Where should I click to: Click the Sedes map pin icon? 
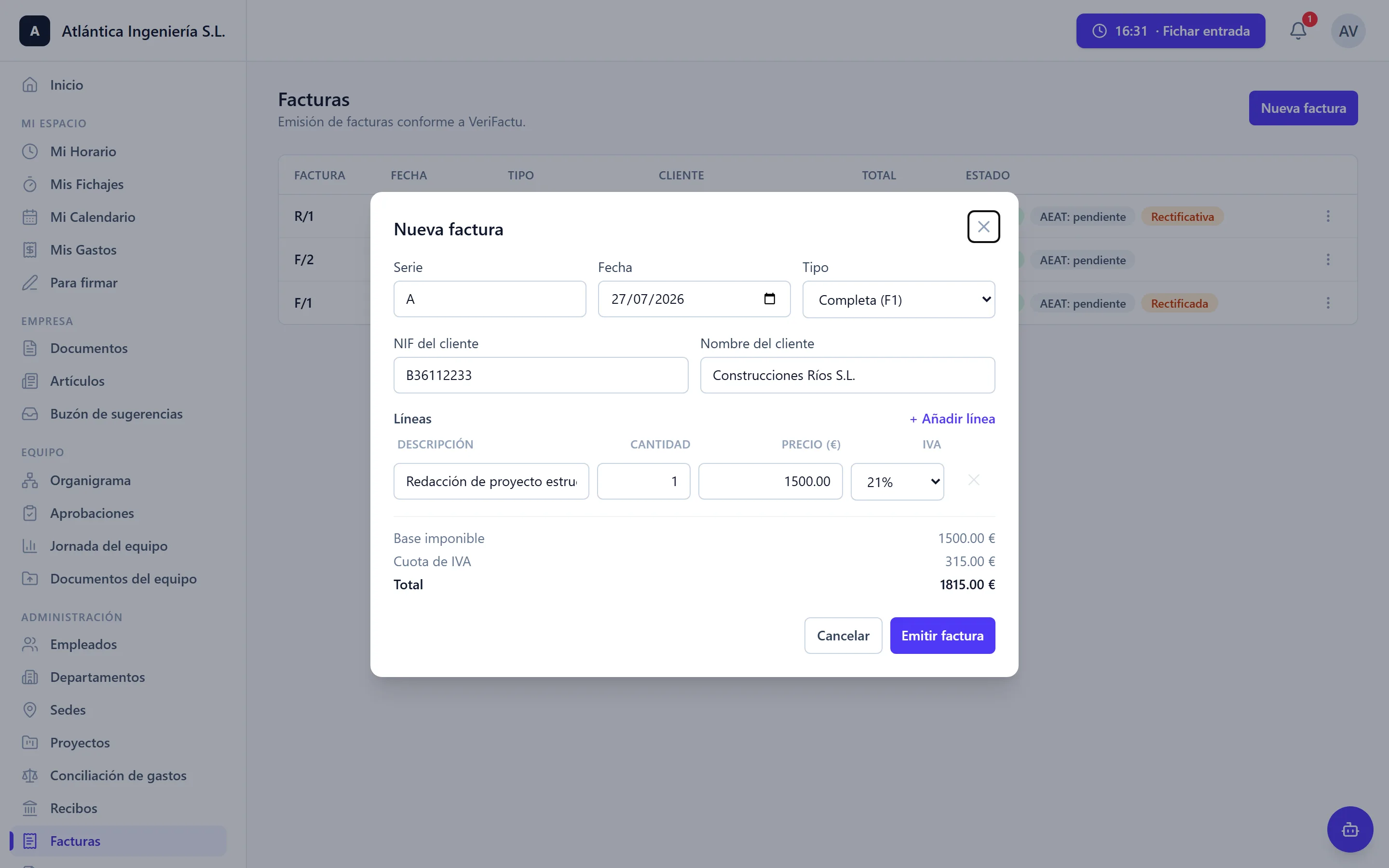[30, 710]
